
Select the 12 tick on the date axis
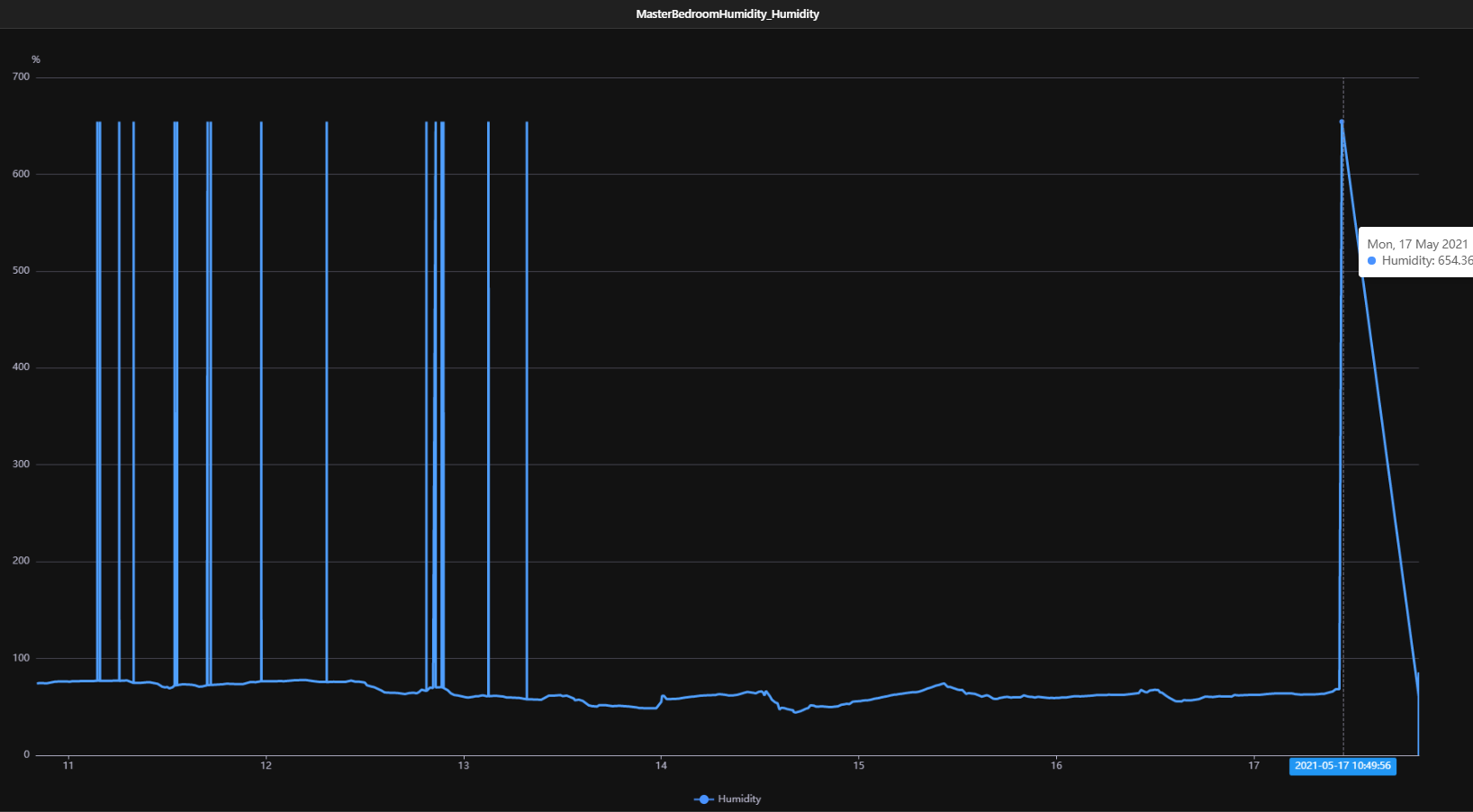tap(266, 766)
